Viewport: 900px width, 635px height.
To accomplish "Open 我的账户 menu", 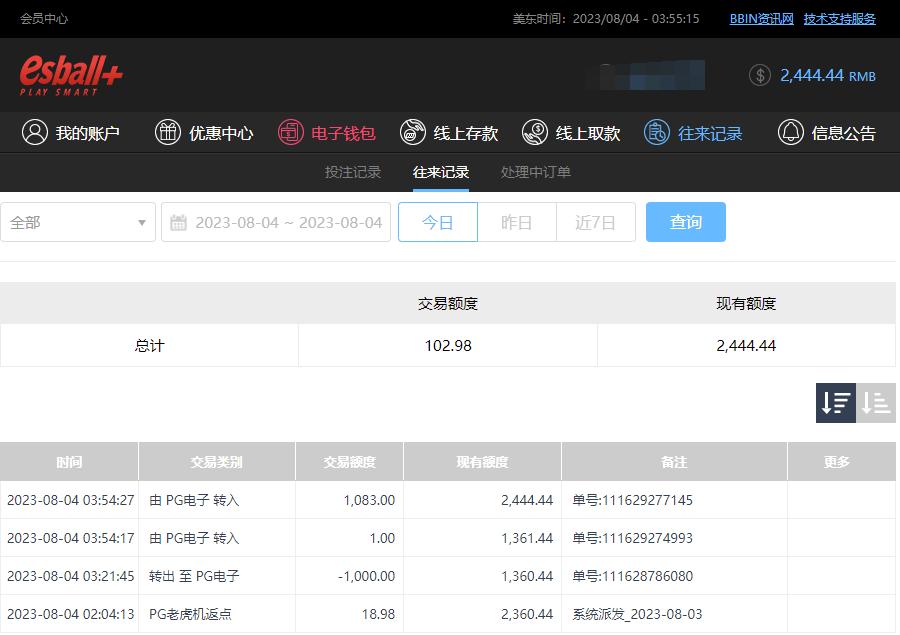I will point(71,133).
